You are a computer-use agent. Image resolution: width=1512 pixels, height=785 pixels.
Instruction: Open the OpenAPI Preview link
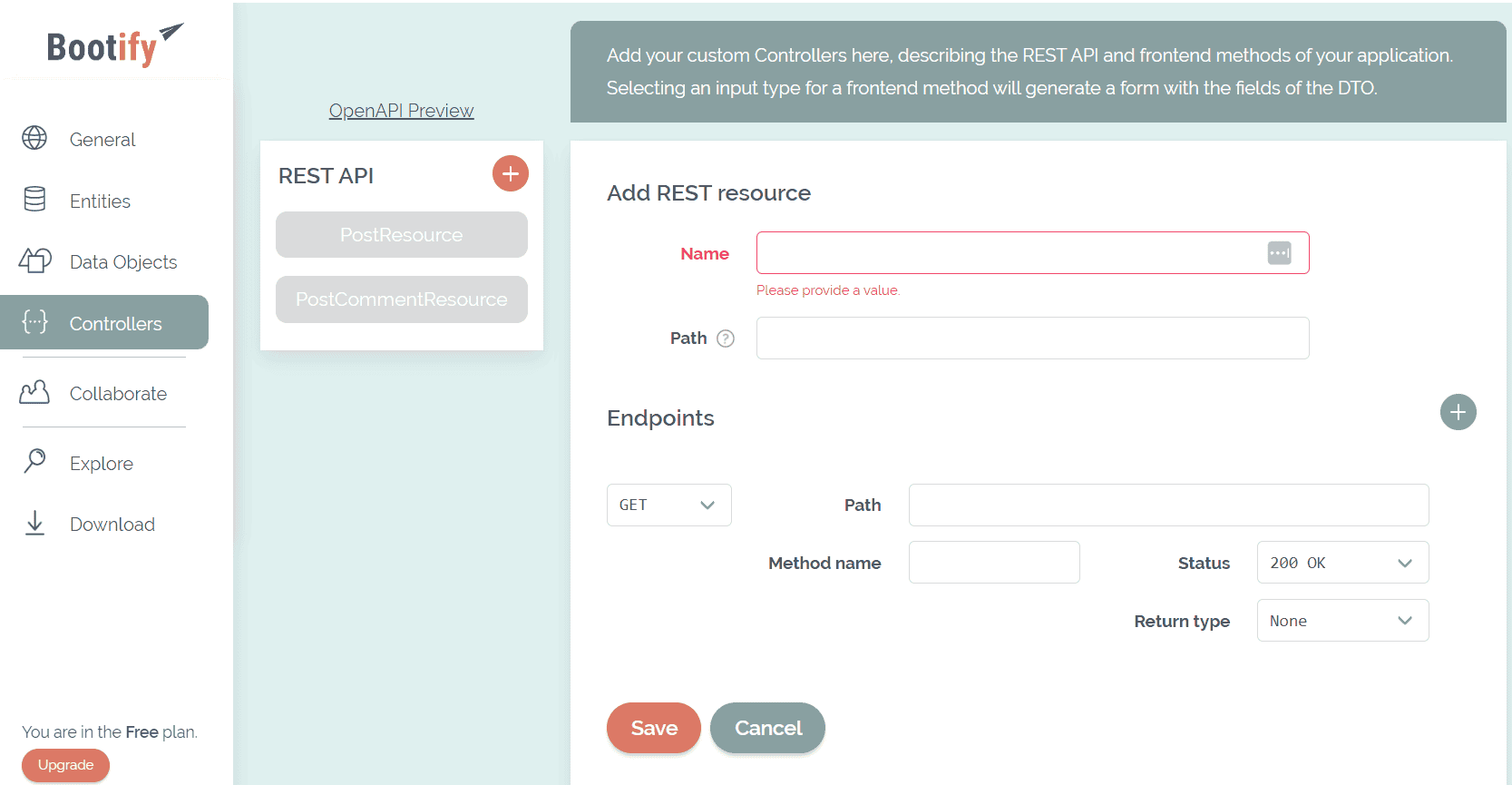pos(401,111)
